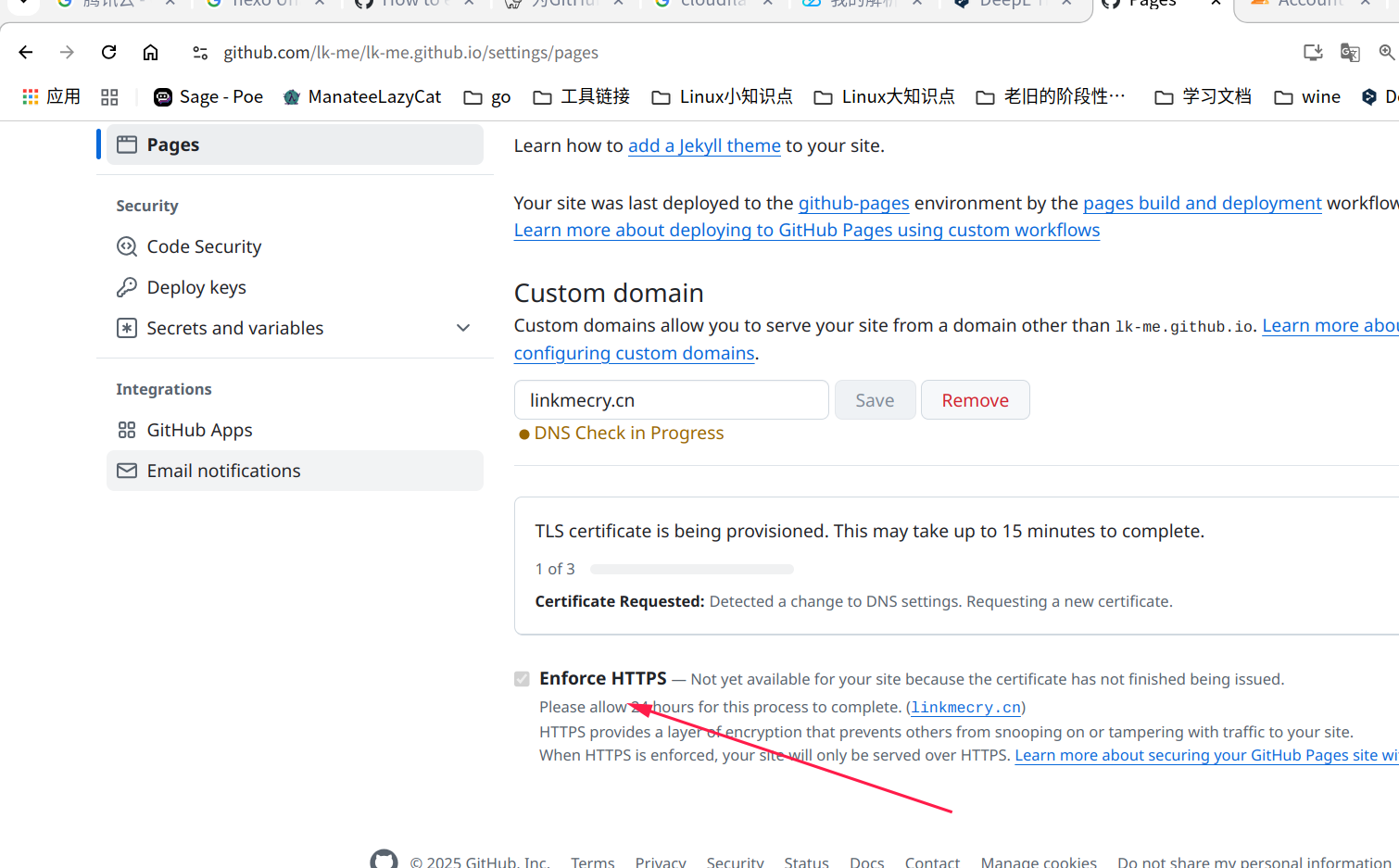Open the ManateeLazyCat bookmark
Viewport: 1399px width, 868px height.
pyautogui.click(x=362, y=96)
